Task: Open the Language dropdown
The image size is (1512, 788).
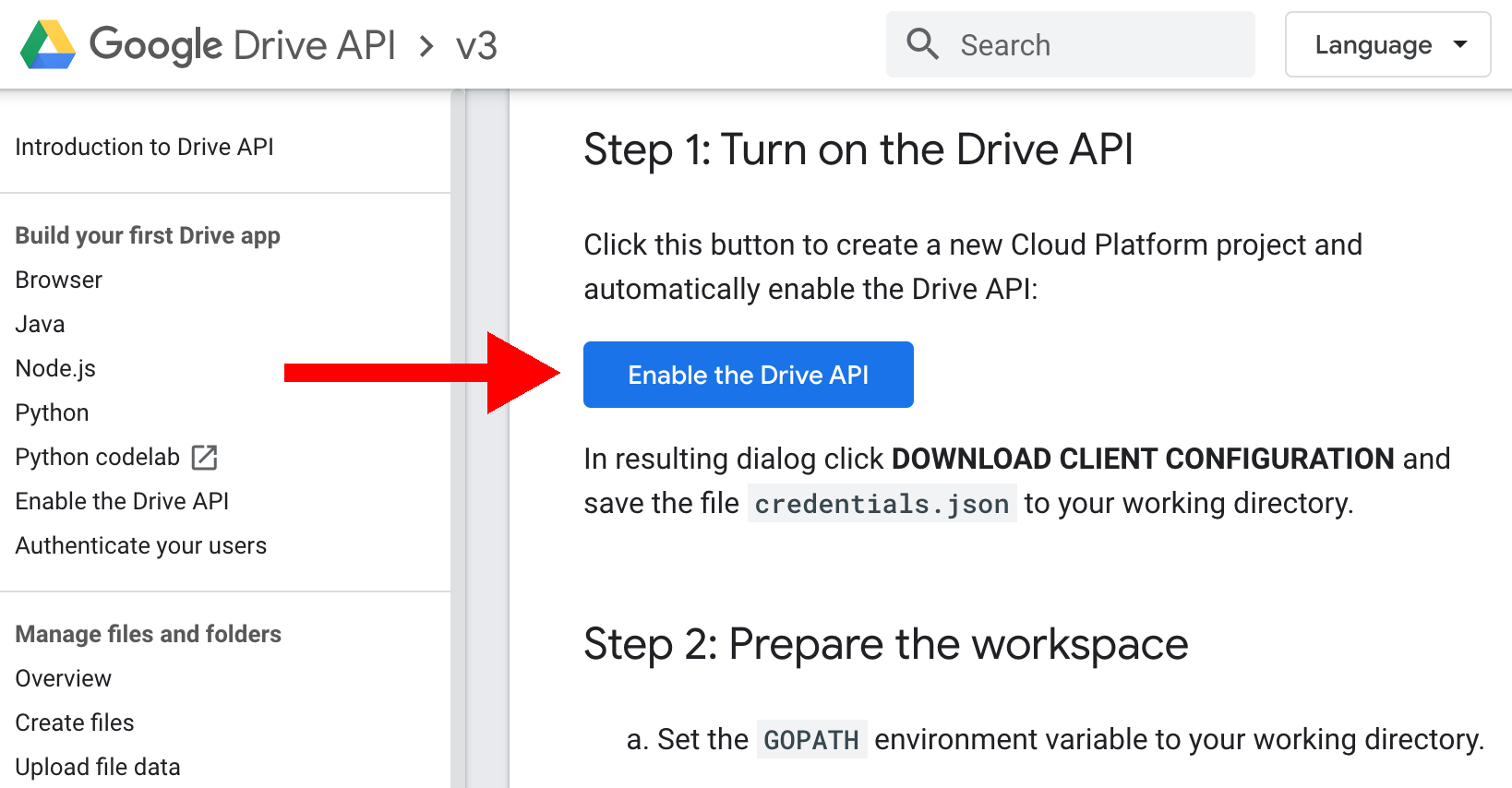Action: (x=1387, y=44)
